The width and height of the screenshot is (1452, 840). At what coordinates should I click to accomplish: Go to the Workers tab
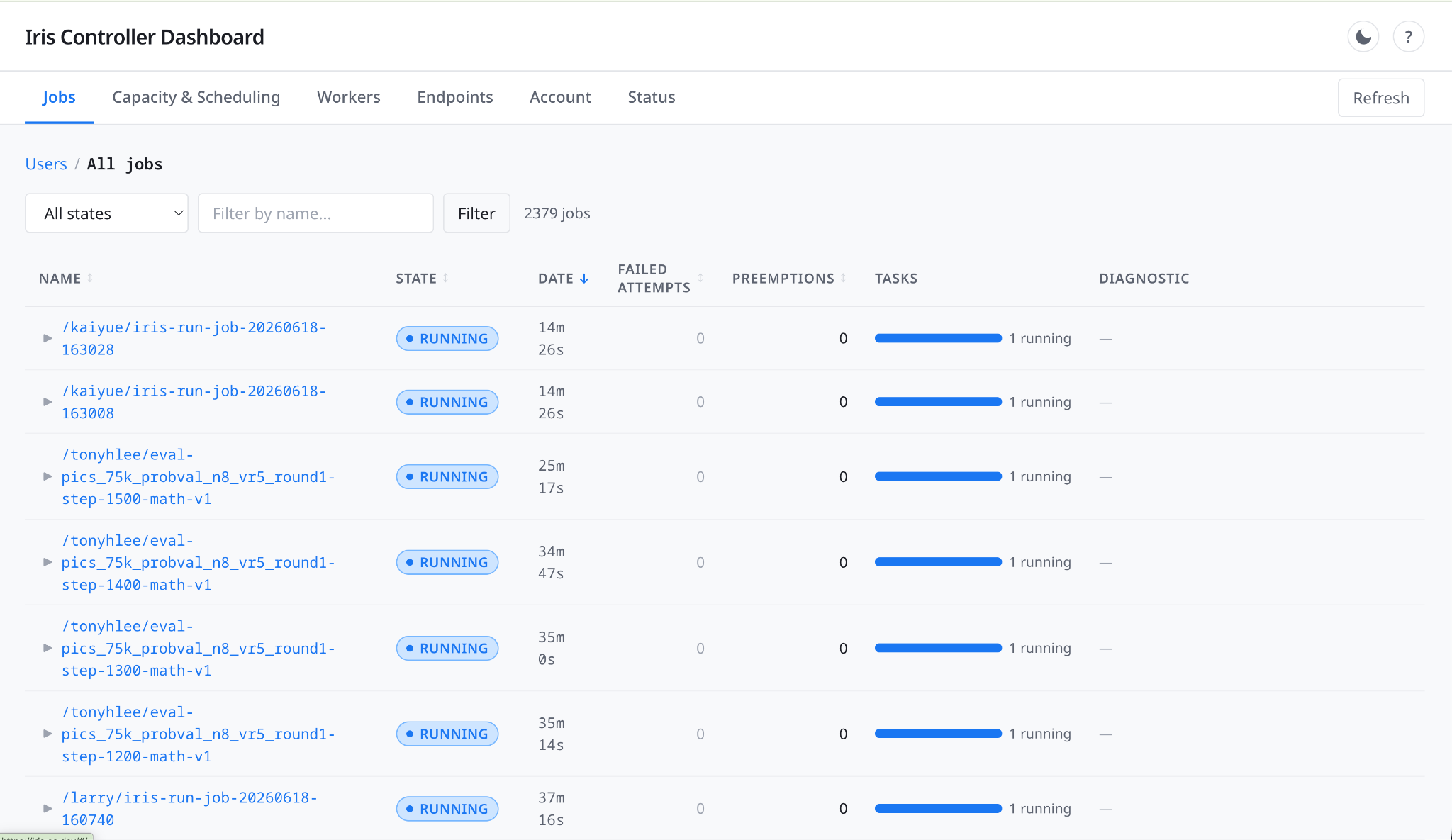click(348, 97)
